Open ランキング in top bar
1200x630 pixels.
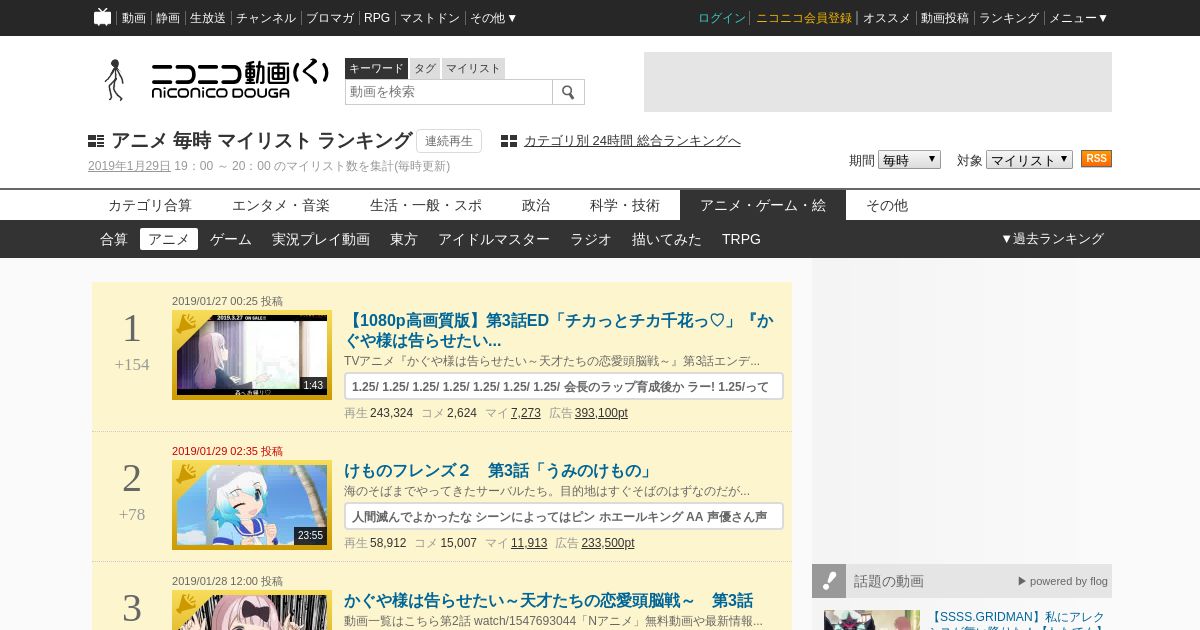coord(1009,18)
